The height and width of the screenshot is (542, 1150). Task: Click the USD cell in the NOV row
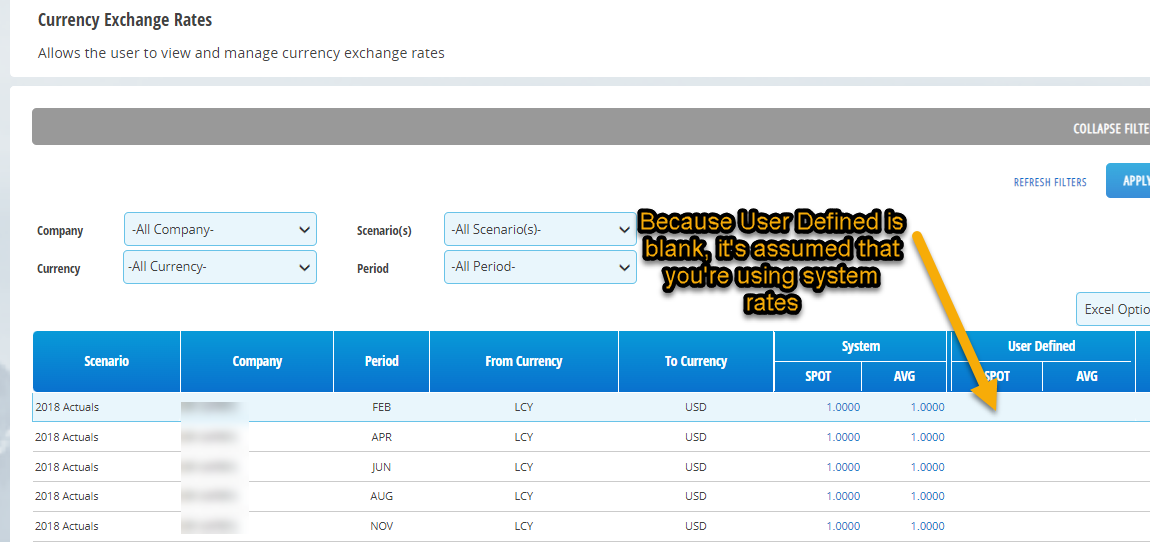696,527
